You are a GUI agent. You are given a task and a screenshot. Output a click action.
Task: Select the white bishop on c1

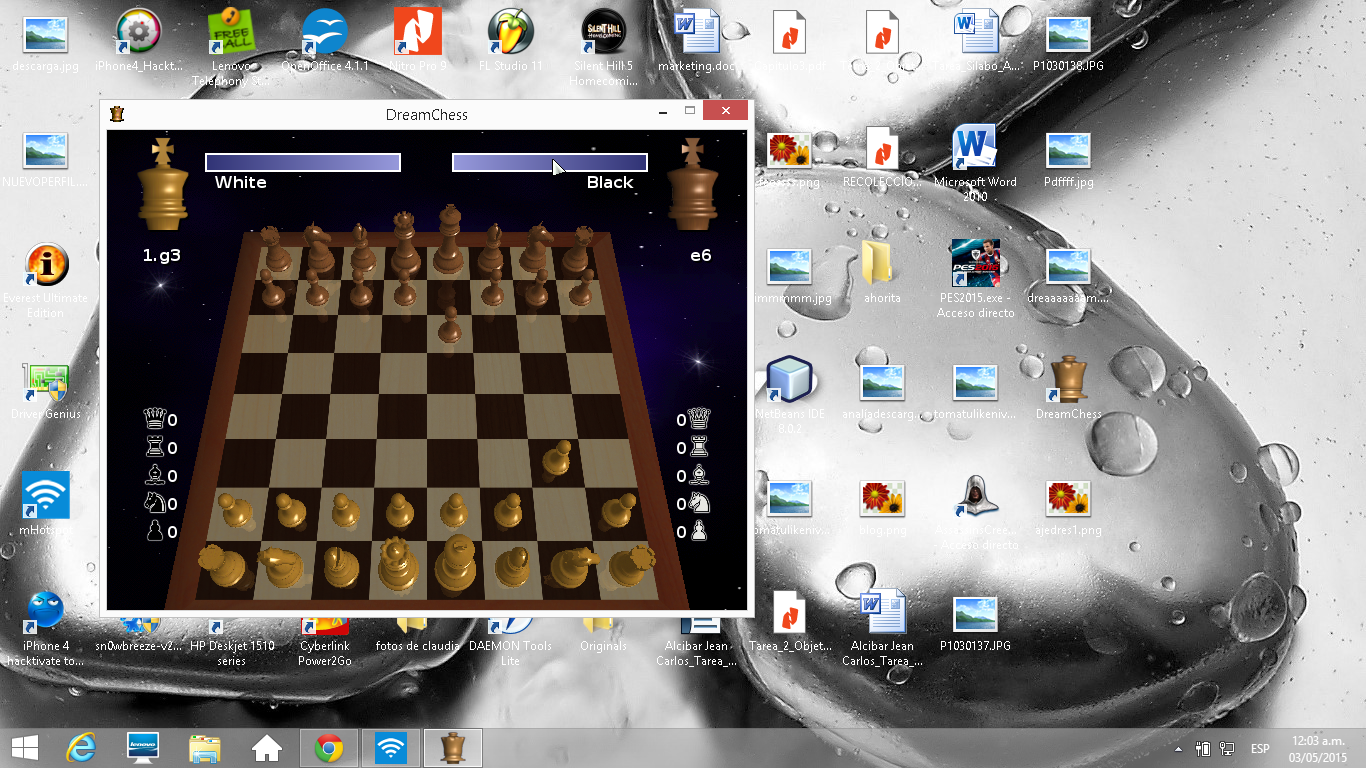coord(339,565)
